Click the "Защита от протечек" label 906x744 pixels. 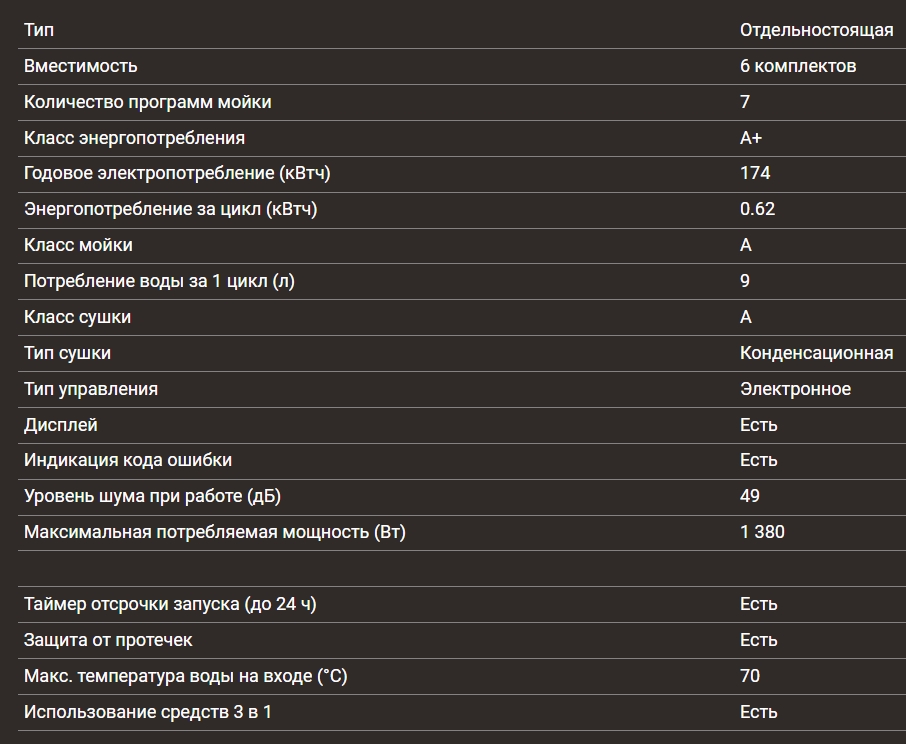tap(108, 640)
